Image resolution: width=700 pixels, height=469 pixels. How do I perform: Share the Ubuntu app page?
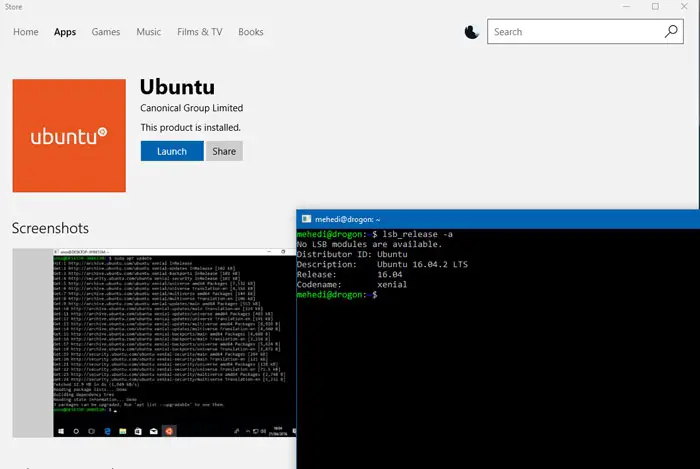224,151
